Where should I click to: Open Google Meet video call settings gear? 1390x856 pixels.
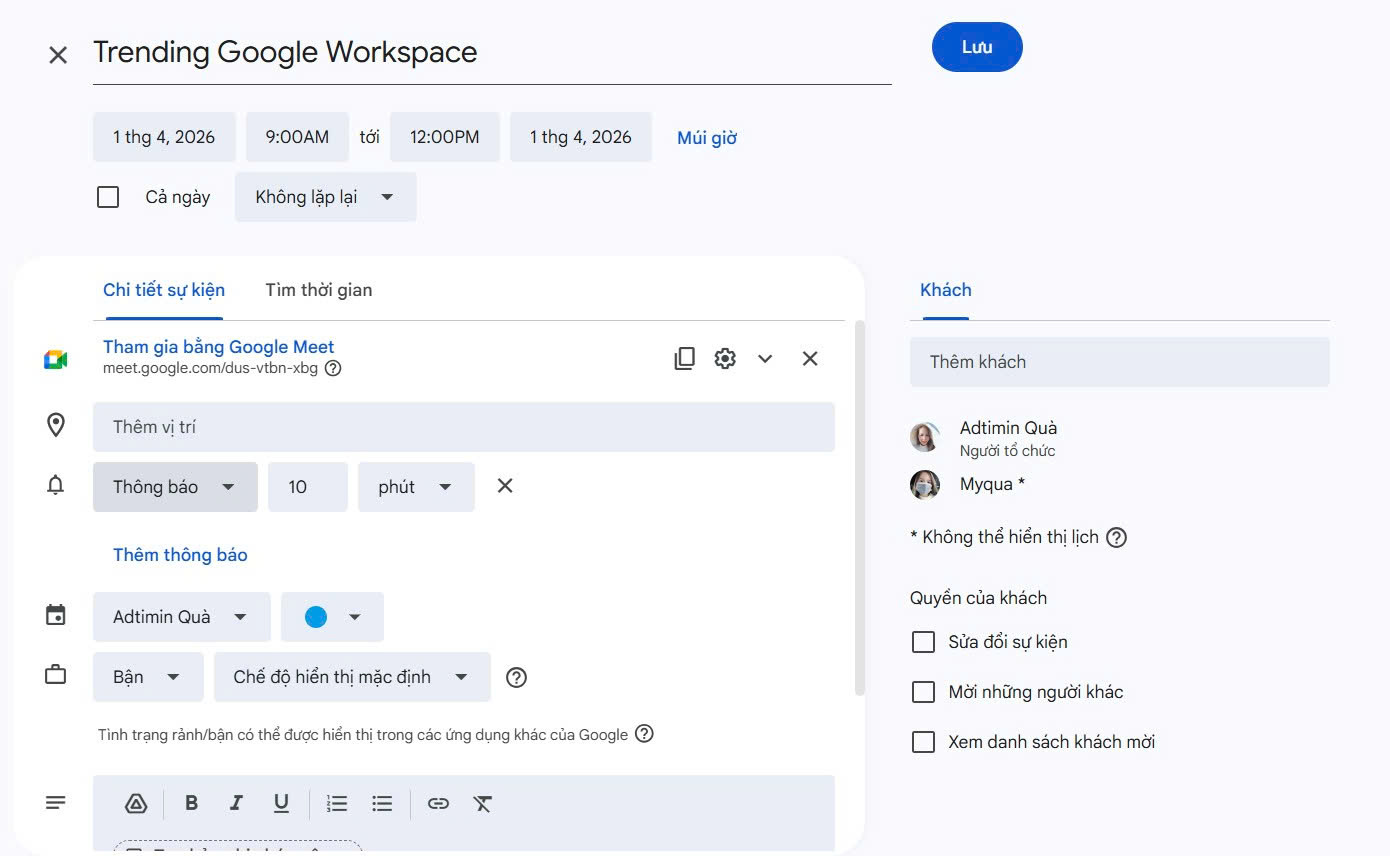coord(725,358)
